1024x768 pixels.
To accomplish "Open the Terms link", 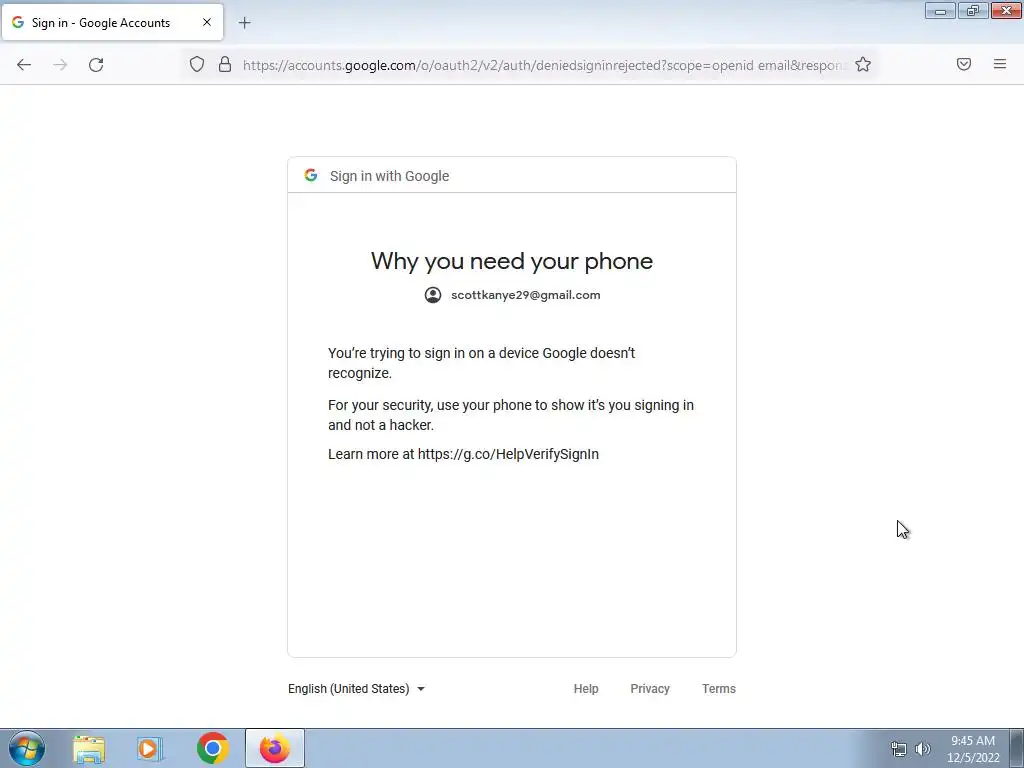I will click(x=718, y=688).
